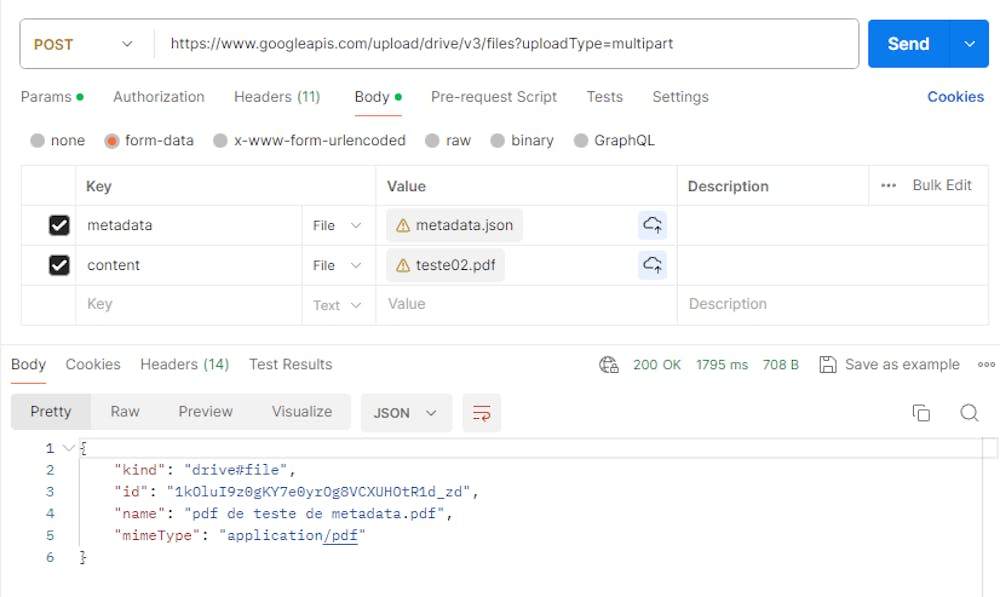Open response search with the magnifier icon

pyautogui.click(x=968, y=412)
